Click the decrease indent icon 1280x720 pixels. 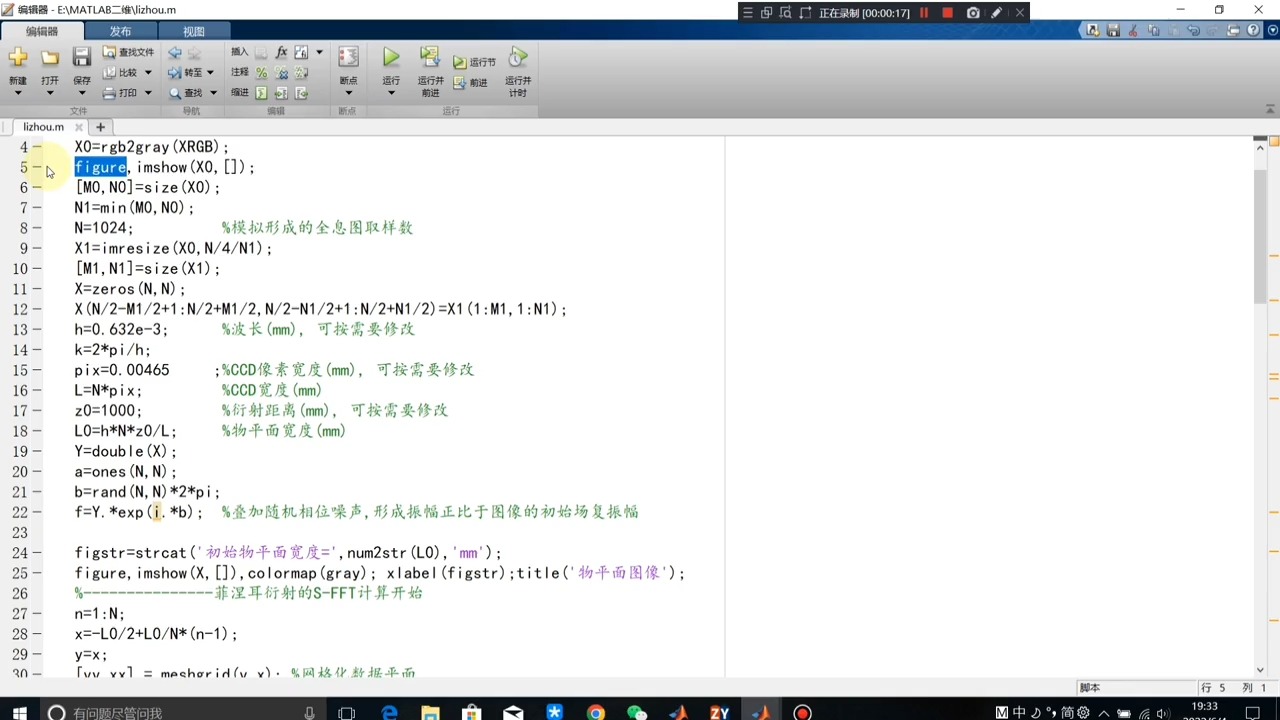coord(301,93)
